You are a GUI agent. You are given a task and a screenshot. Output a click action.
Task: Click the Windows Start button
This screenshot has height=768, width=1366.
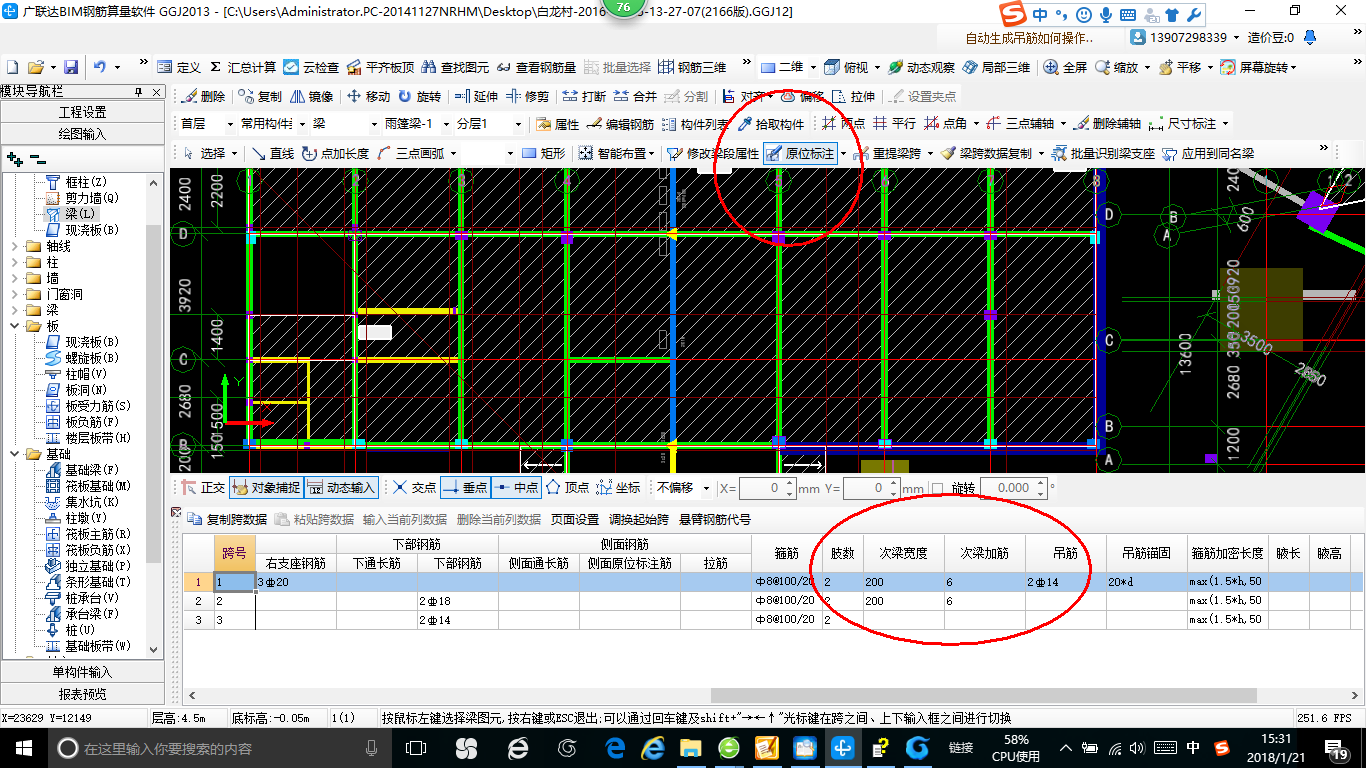click(23, 748)
